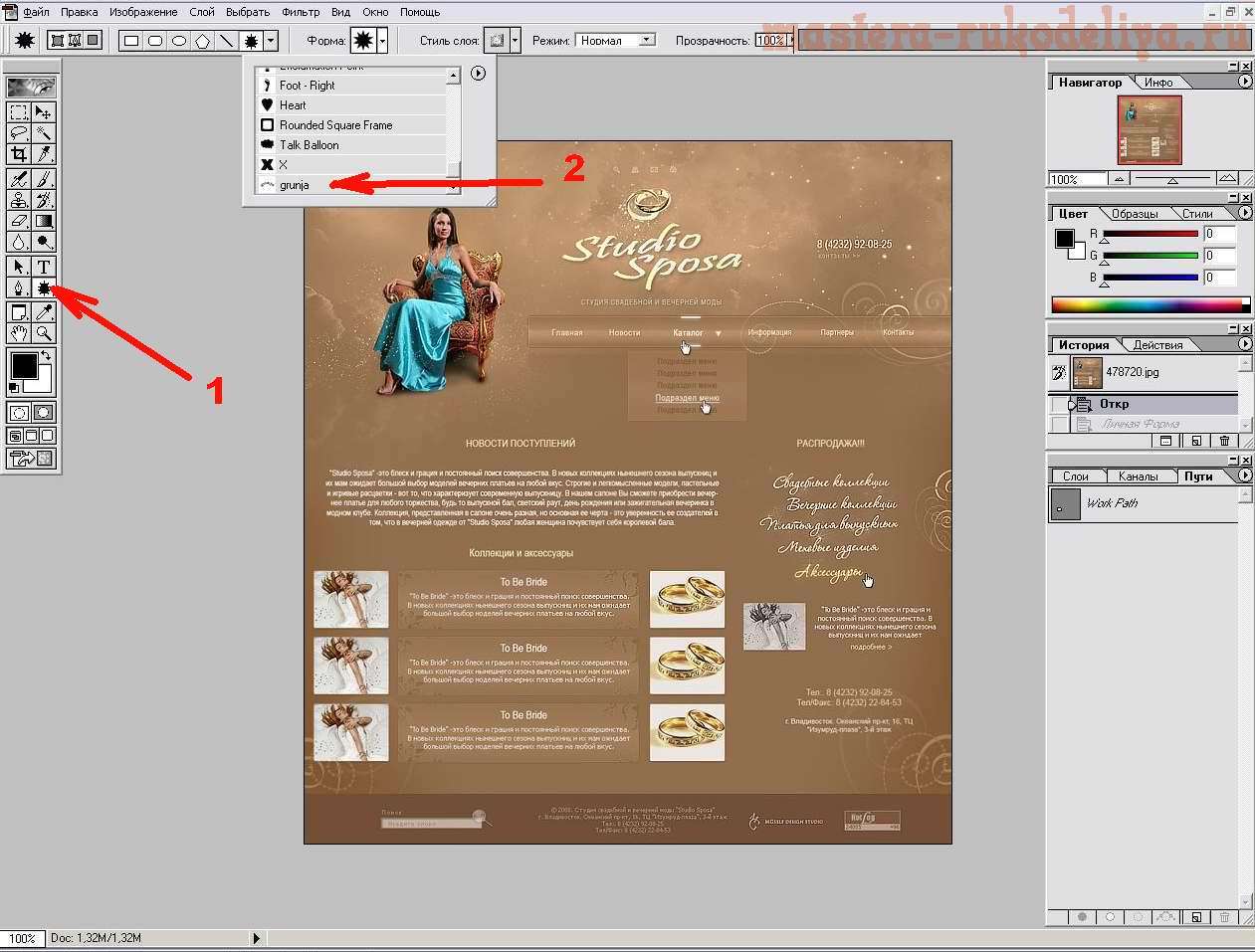This screenshot has height=952, width=1255.
Task: Select the History Brush tool
Action: click(44, 200)
